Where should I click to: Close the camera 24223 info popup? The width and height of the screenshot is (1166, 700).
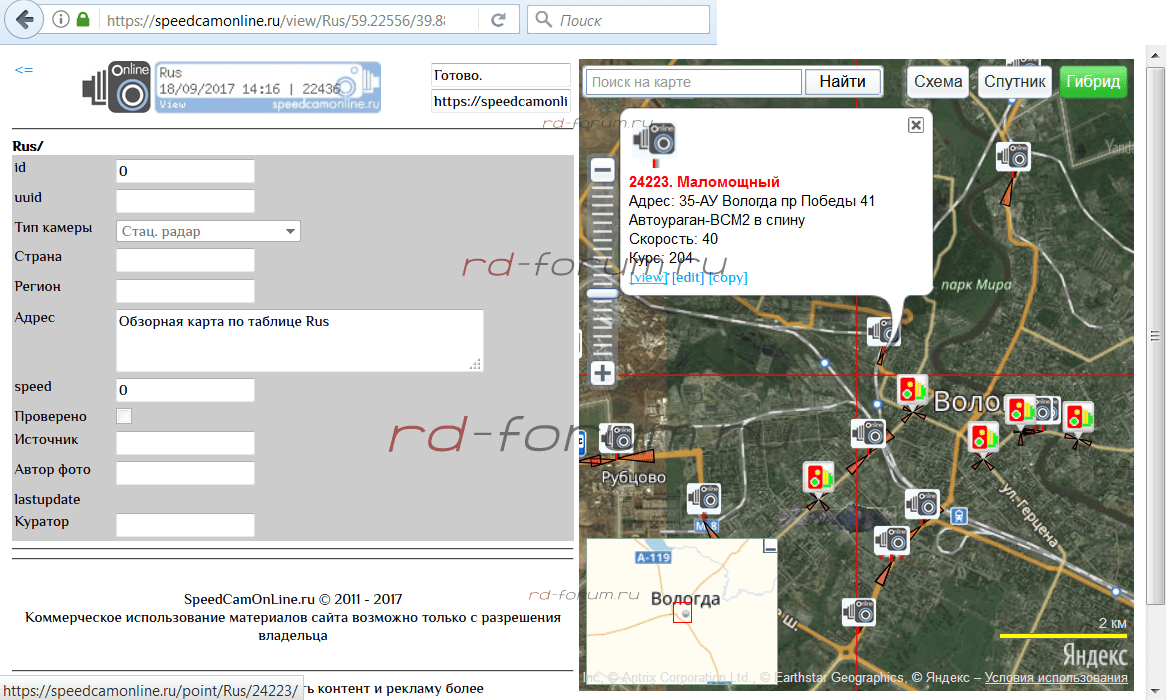click(x=915, y=125)
